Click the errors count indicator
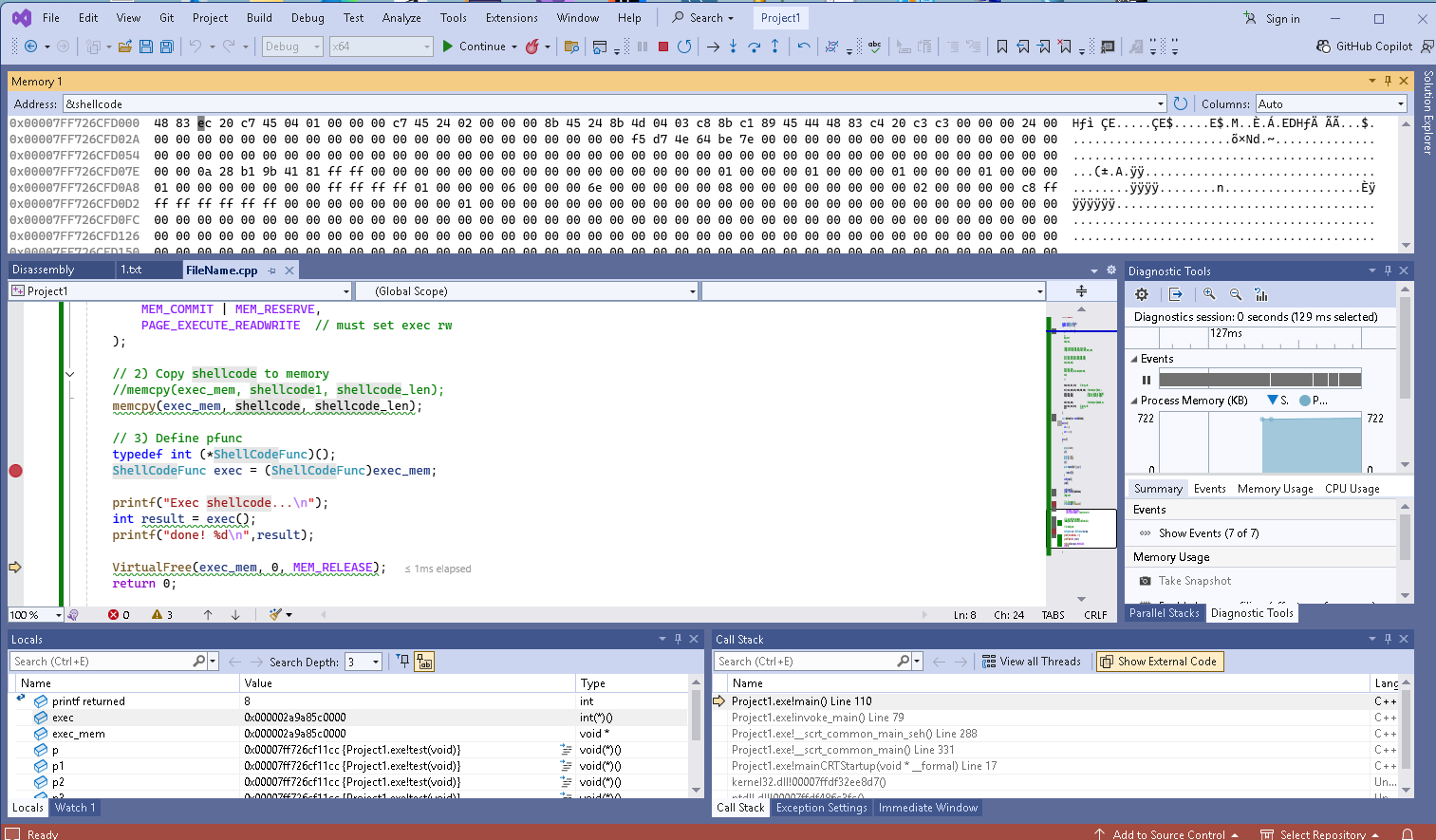The width and height of the screenshot is (1436, 840). 119,615
